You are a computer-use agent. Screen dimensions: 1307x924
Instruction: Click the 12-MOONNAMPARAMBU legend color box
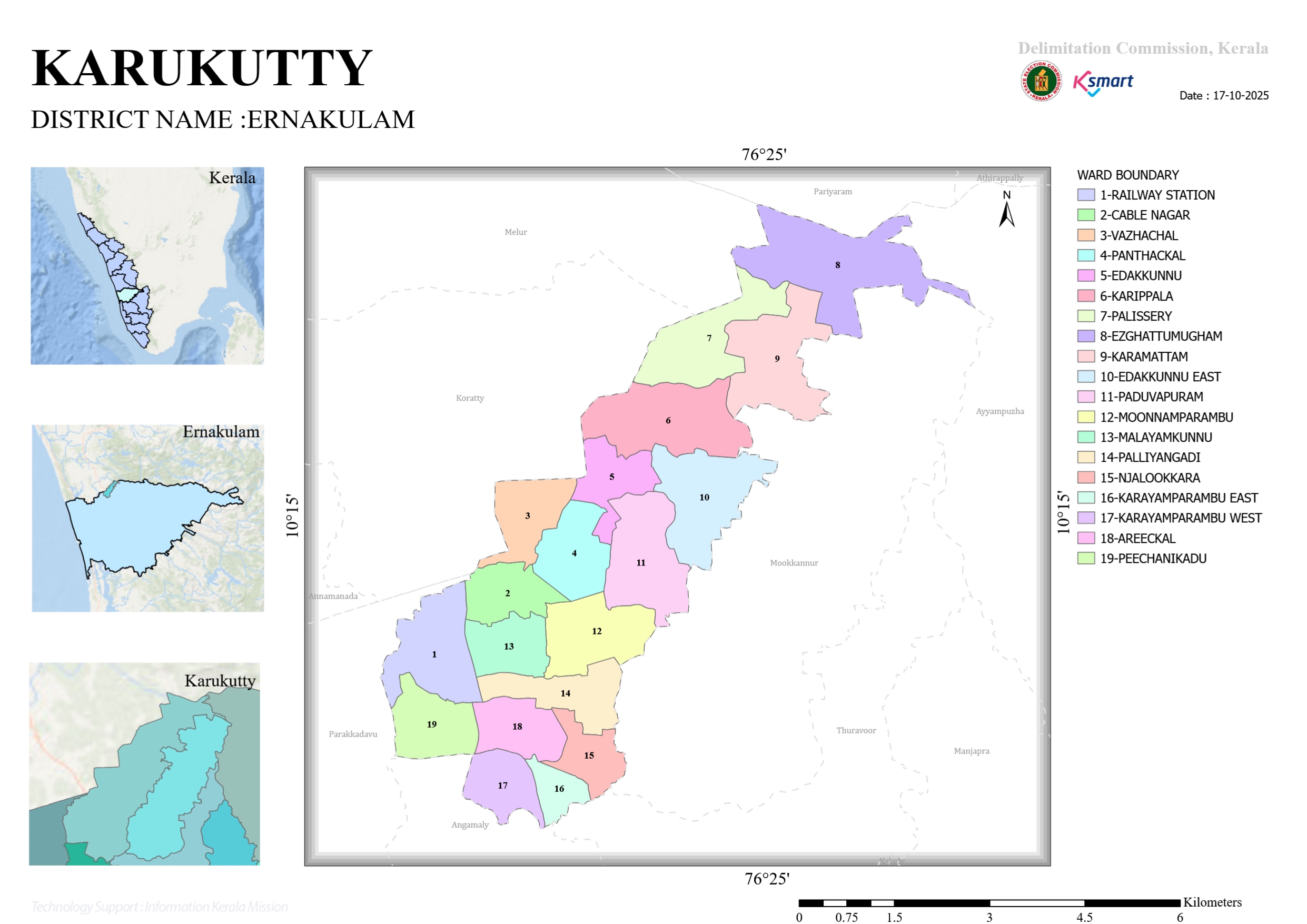pyautogui.click(x=1085, y=417)
